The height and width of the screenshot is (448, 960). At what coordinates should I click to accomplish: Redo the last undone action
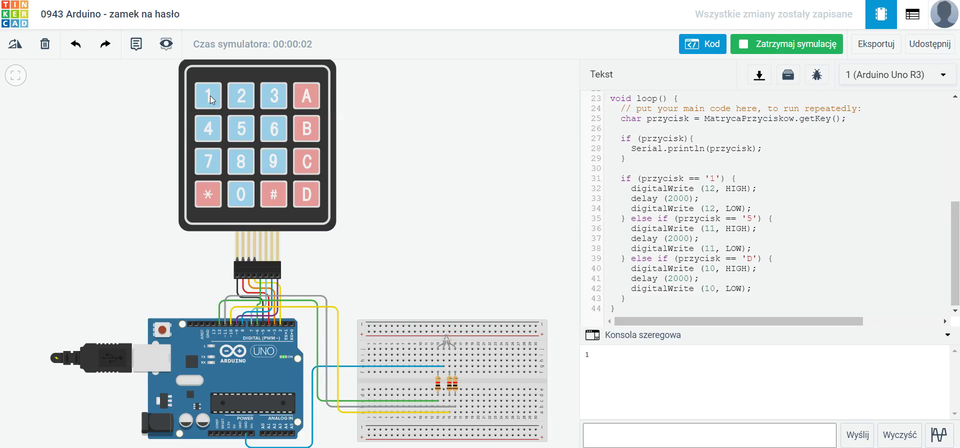[105, 44]
